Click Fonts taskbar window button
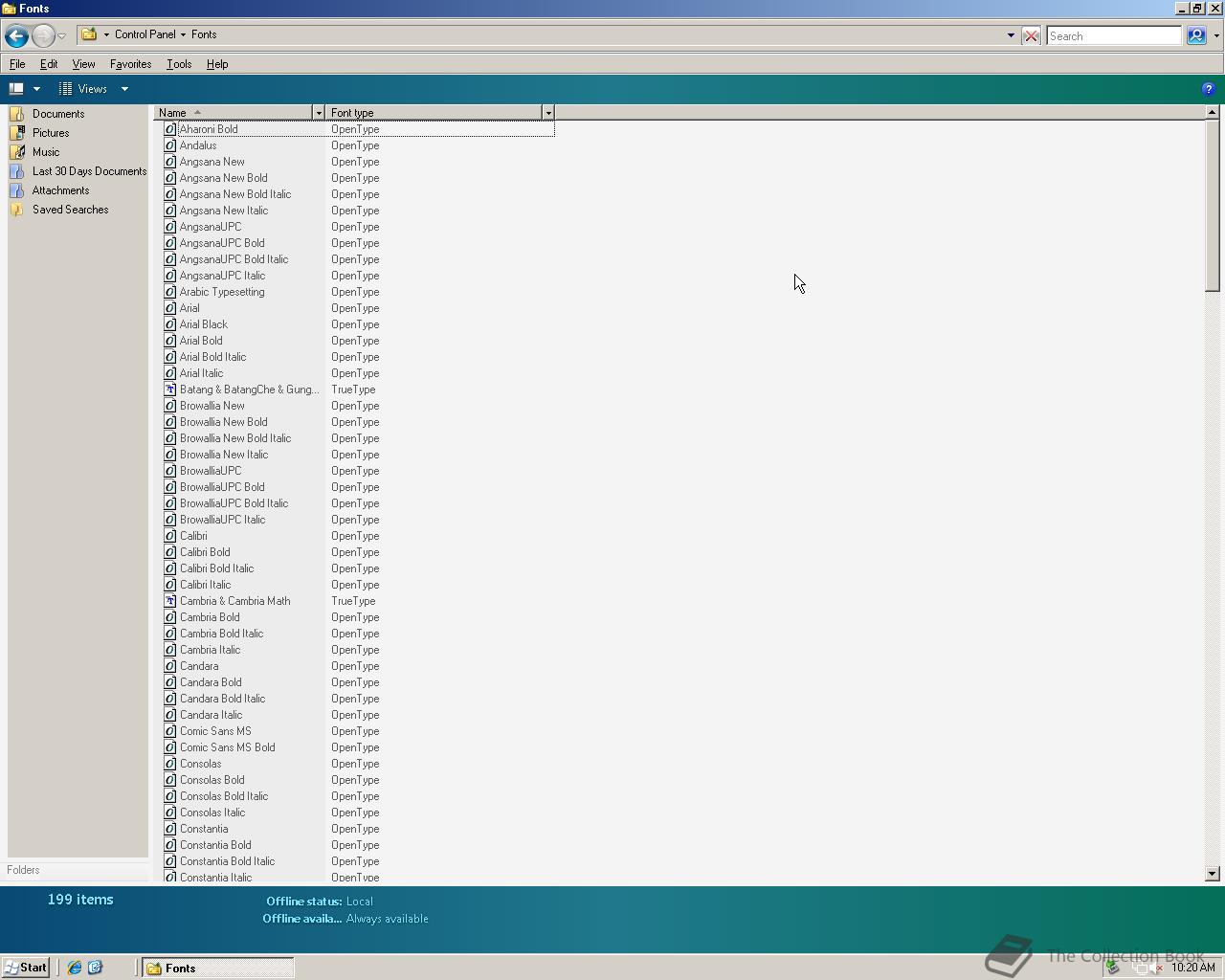 point(218,969)
